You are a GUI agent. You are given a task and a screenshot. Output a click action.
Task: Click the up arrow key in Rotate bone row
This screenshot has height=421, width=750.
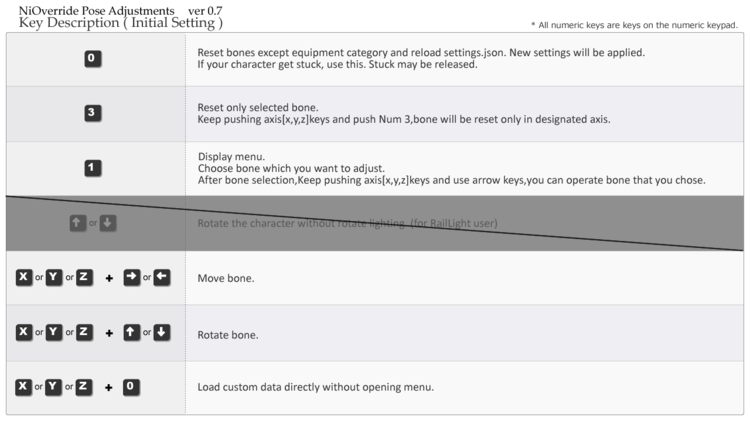click(132, 332)
